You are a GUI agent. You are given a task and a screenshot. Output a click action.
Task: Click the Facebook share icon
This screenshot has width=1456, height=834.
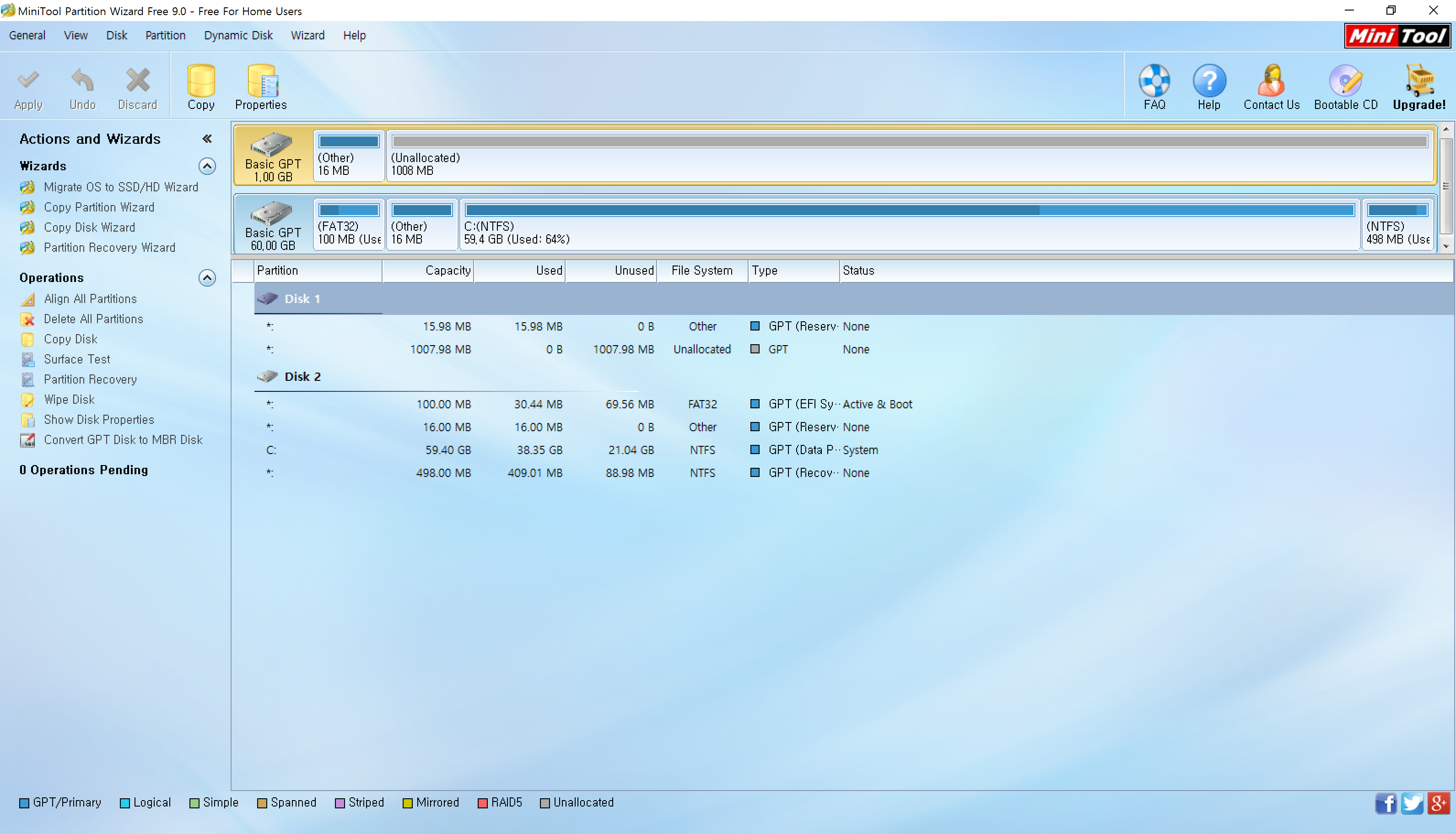(1386, 803)
